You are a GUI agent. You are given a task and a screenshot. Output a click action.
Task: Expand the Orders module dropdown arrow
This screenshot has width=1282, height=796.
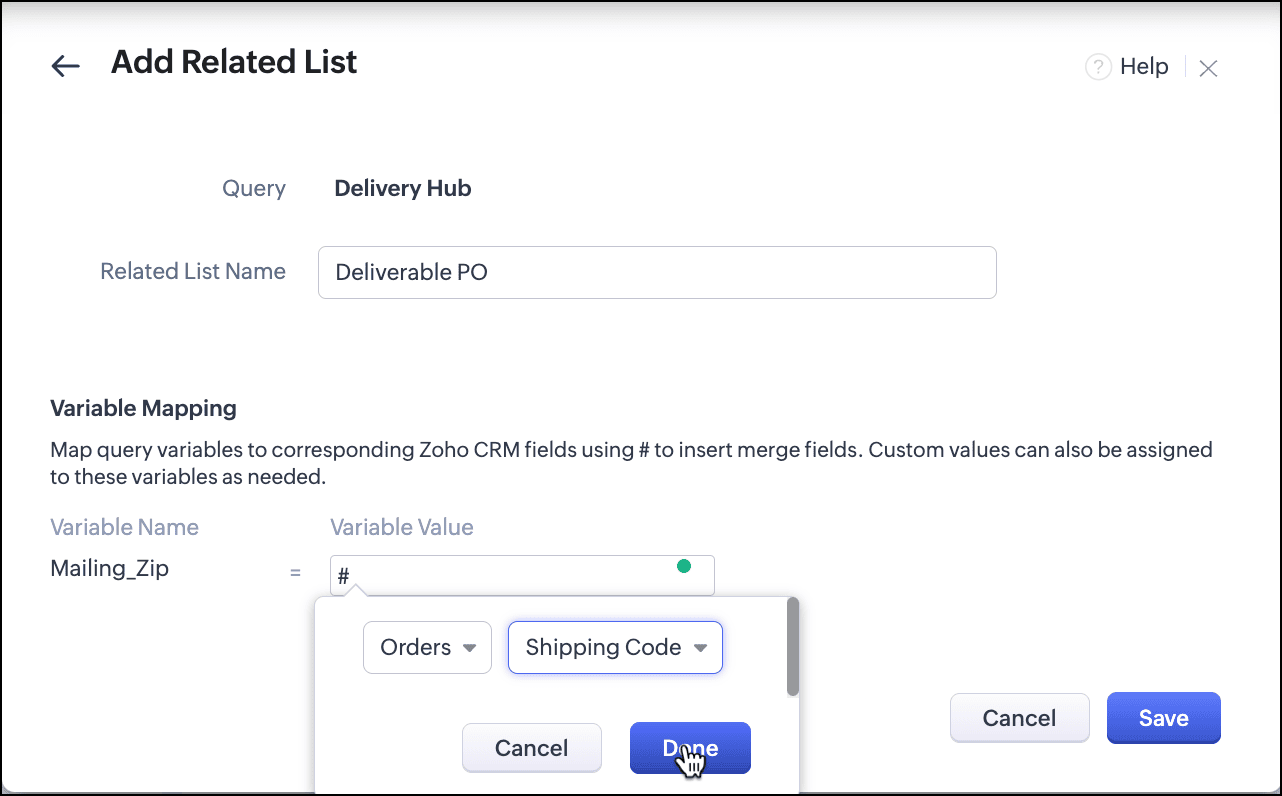pos(469,648)
